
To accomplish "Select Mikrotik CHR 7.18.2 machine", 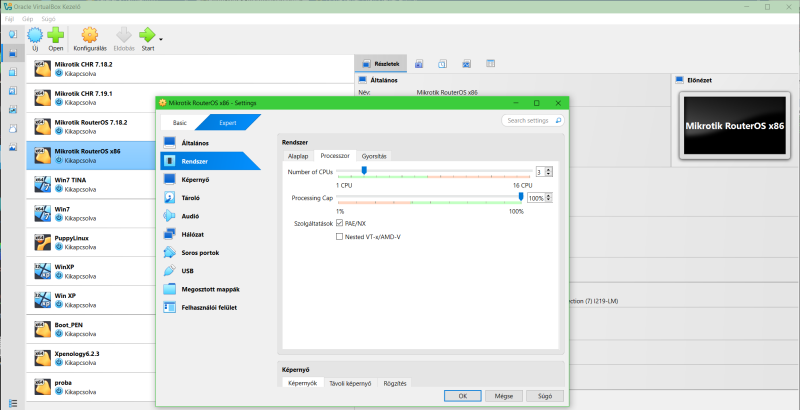I will pyautogui.click(x=190, y=69).
